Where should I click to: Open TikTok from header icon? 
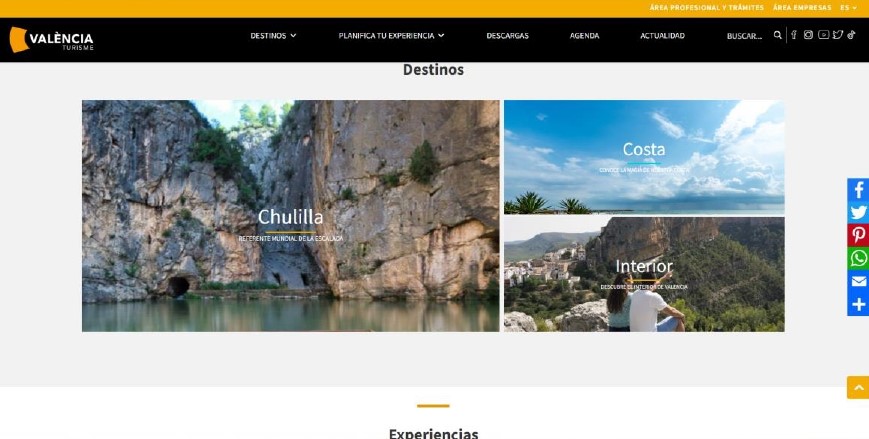(851, 35)
